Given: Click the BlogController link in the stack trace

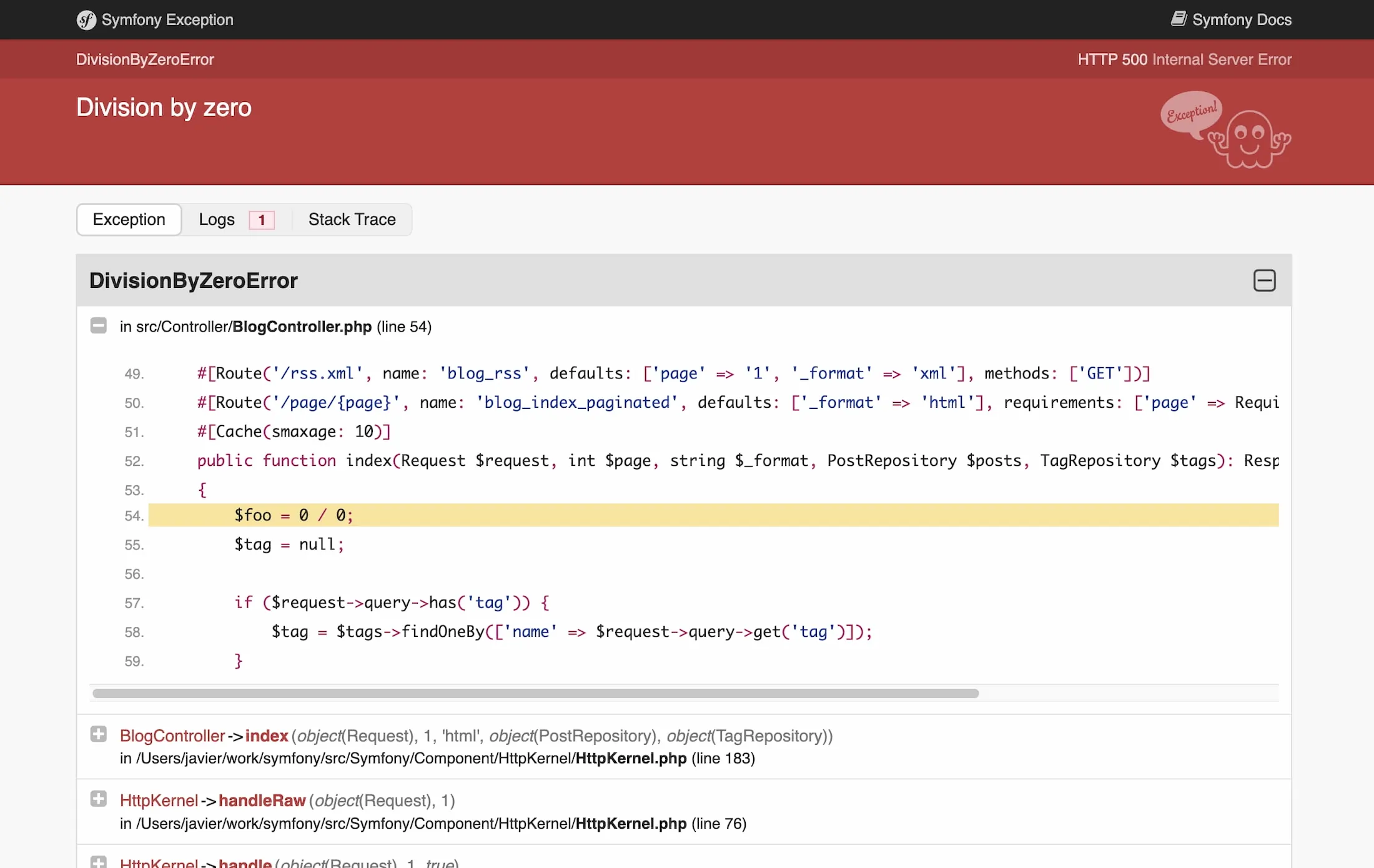Looking at the screenshot, I should pyautogui.click(x=172, y=736).
